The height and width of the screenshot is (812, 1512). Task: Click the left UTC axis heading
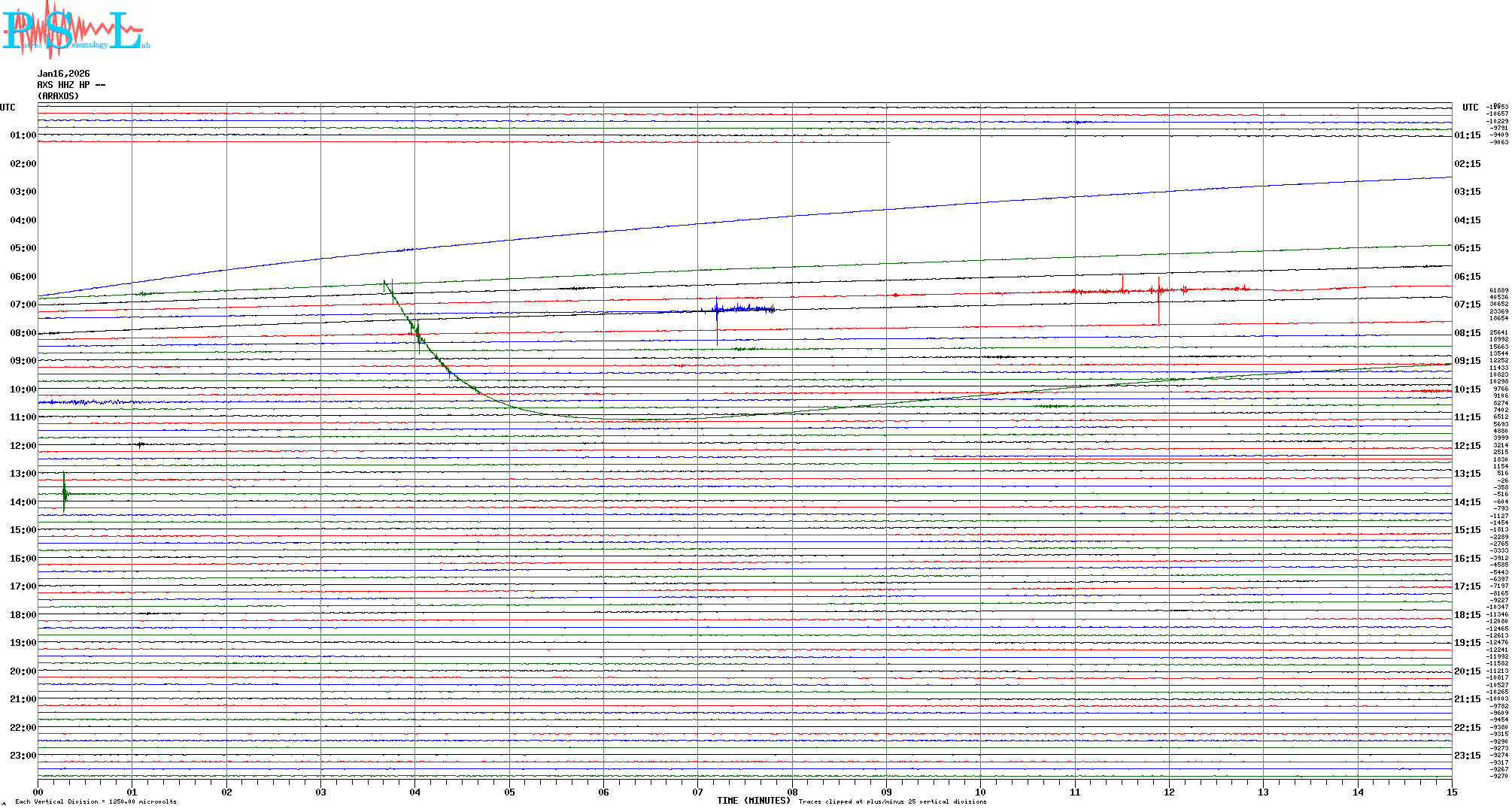(8, 108)
